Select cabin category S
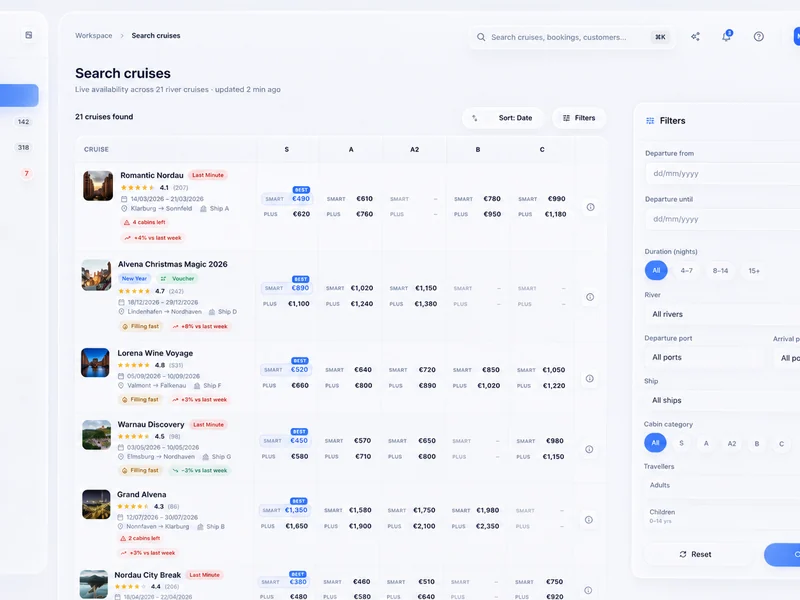The width and height of the screenshot is (800, 600). click(x=681, y=443)
